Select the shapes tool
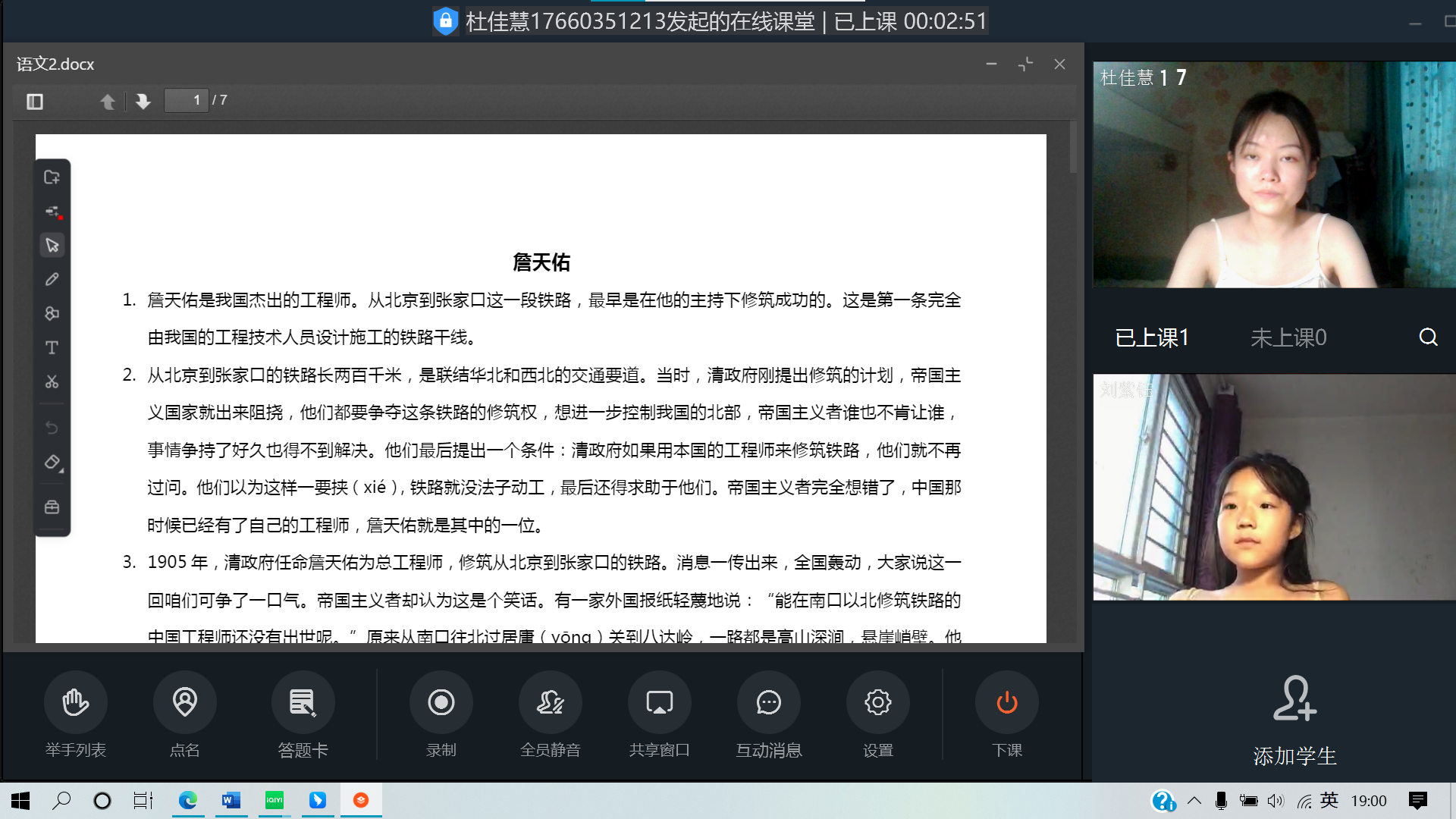Image resolution: width=1456 pixels, height=819 pixels. tap(52, 313)
